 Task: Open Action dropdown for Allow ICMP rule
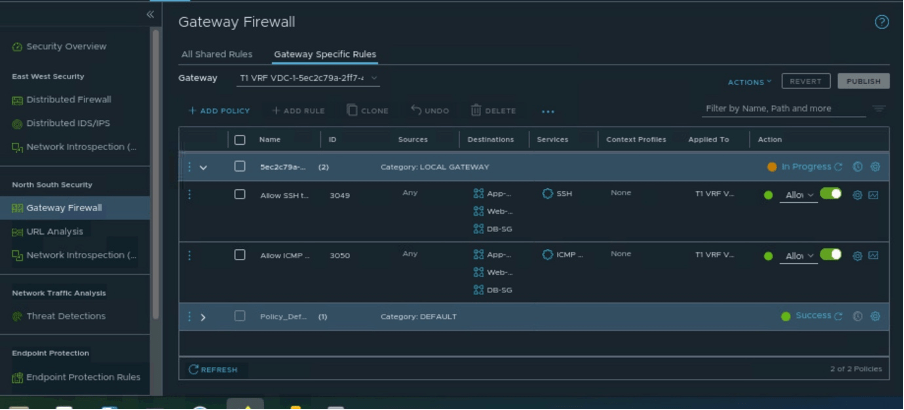(x=799, y=256)
